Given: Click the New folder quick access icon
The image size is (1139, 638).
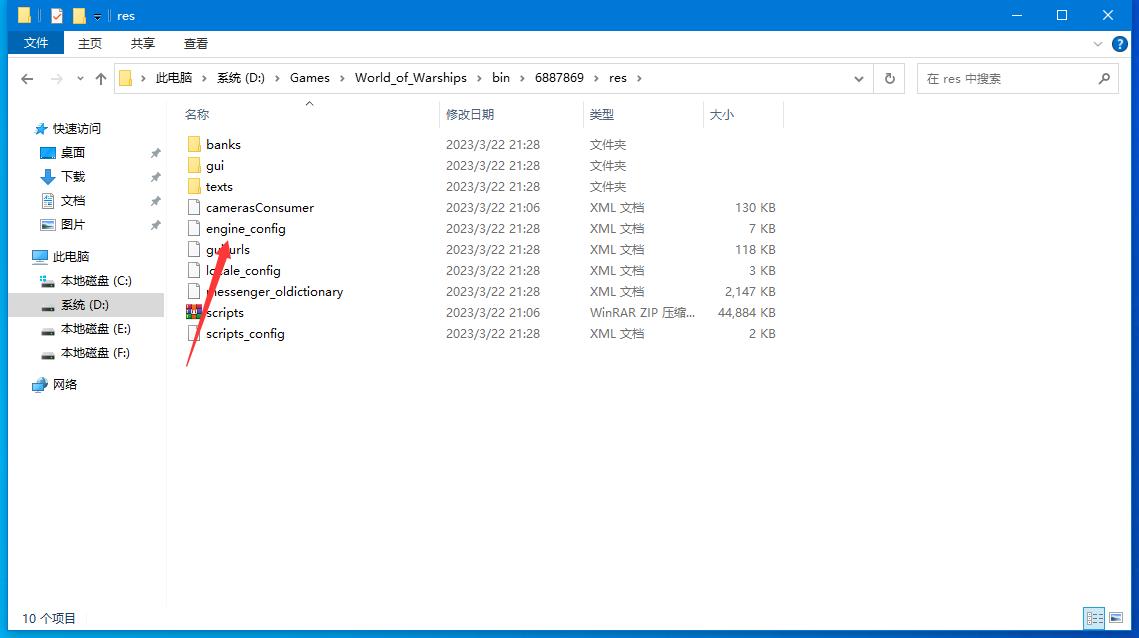Looking at the screenshot, I should (x=79, y=15).
